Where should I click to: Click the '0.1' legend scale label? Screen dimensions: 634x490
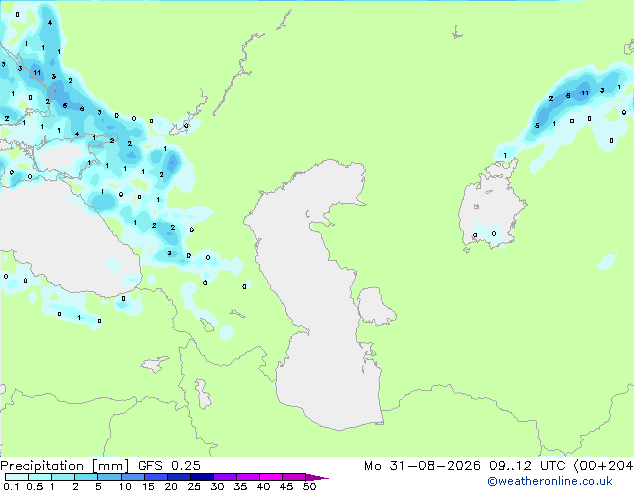11,486
